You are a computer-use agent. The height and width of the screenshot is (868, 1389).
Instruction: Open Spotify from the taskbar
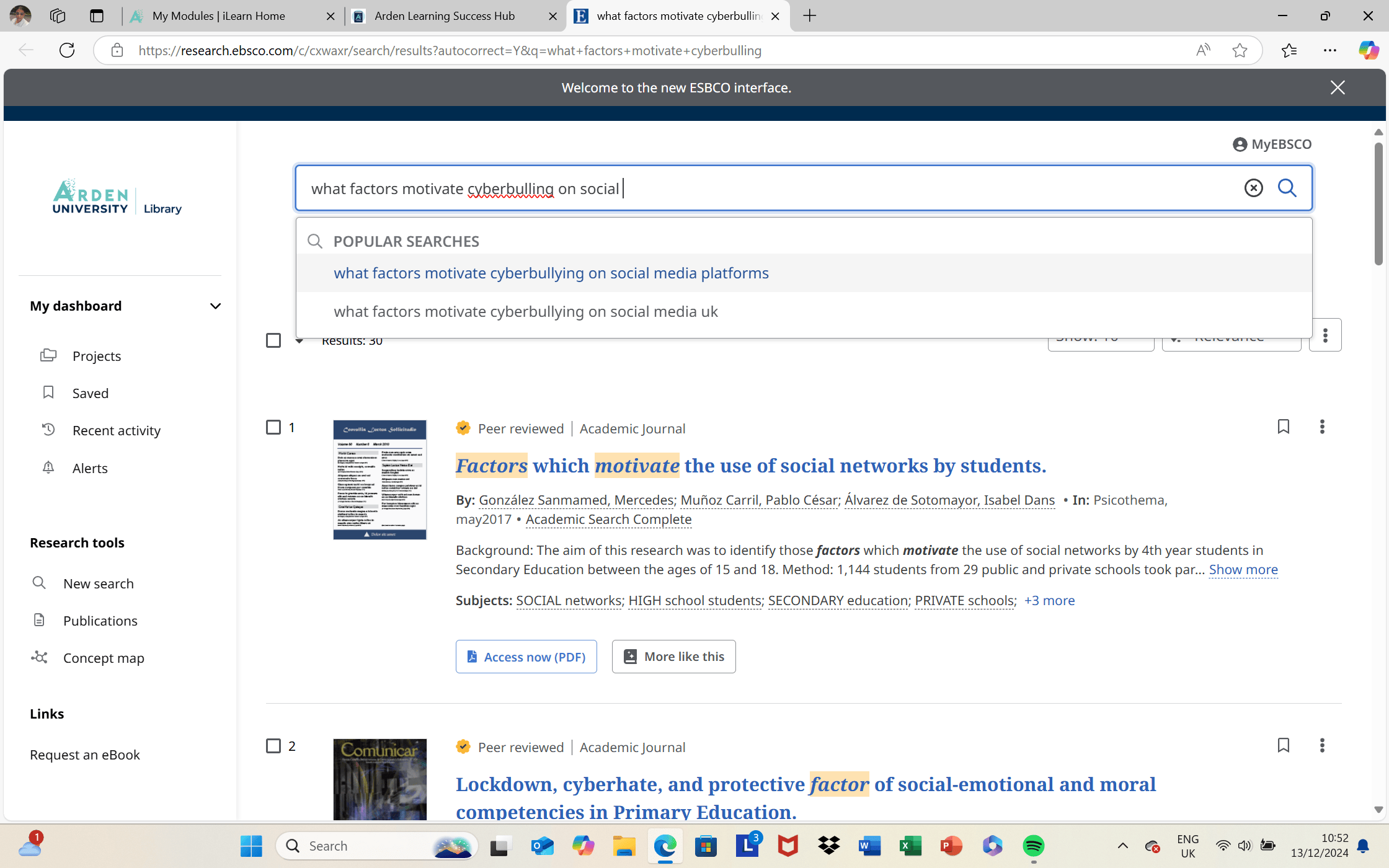(x=1032, y=846)
